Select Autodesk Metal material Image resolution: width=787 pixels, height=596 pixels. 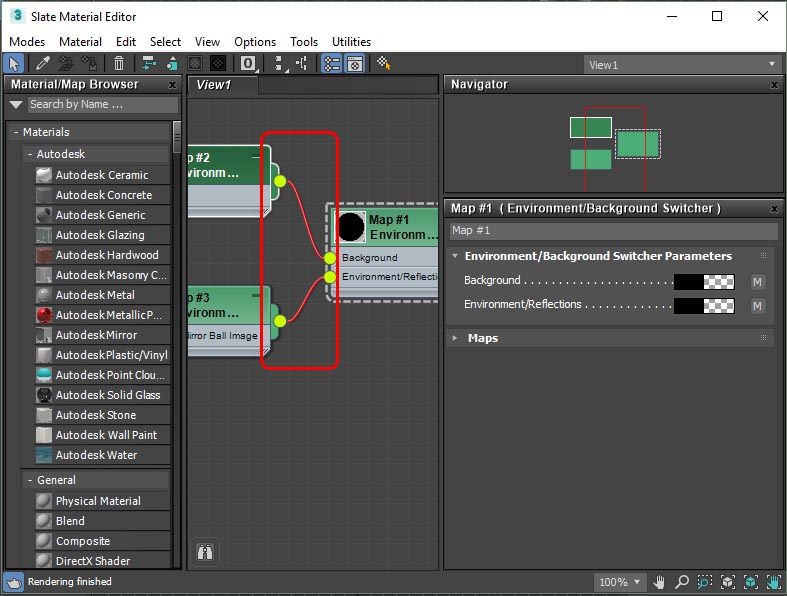point(102,295)
